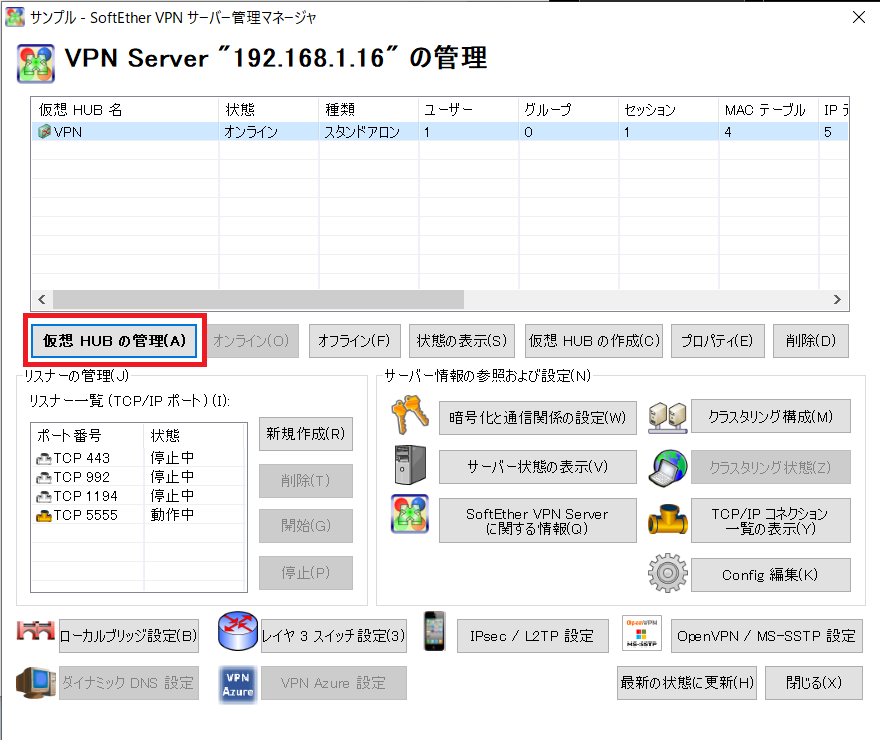Screen dimensions: 880x740
Task: Click the title bar application icon
Action: coord(15,17)
